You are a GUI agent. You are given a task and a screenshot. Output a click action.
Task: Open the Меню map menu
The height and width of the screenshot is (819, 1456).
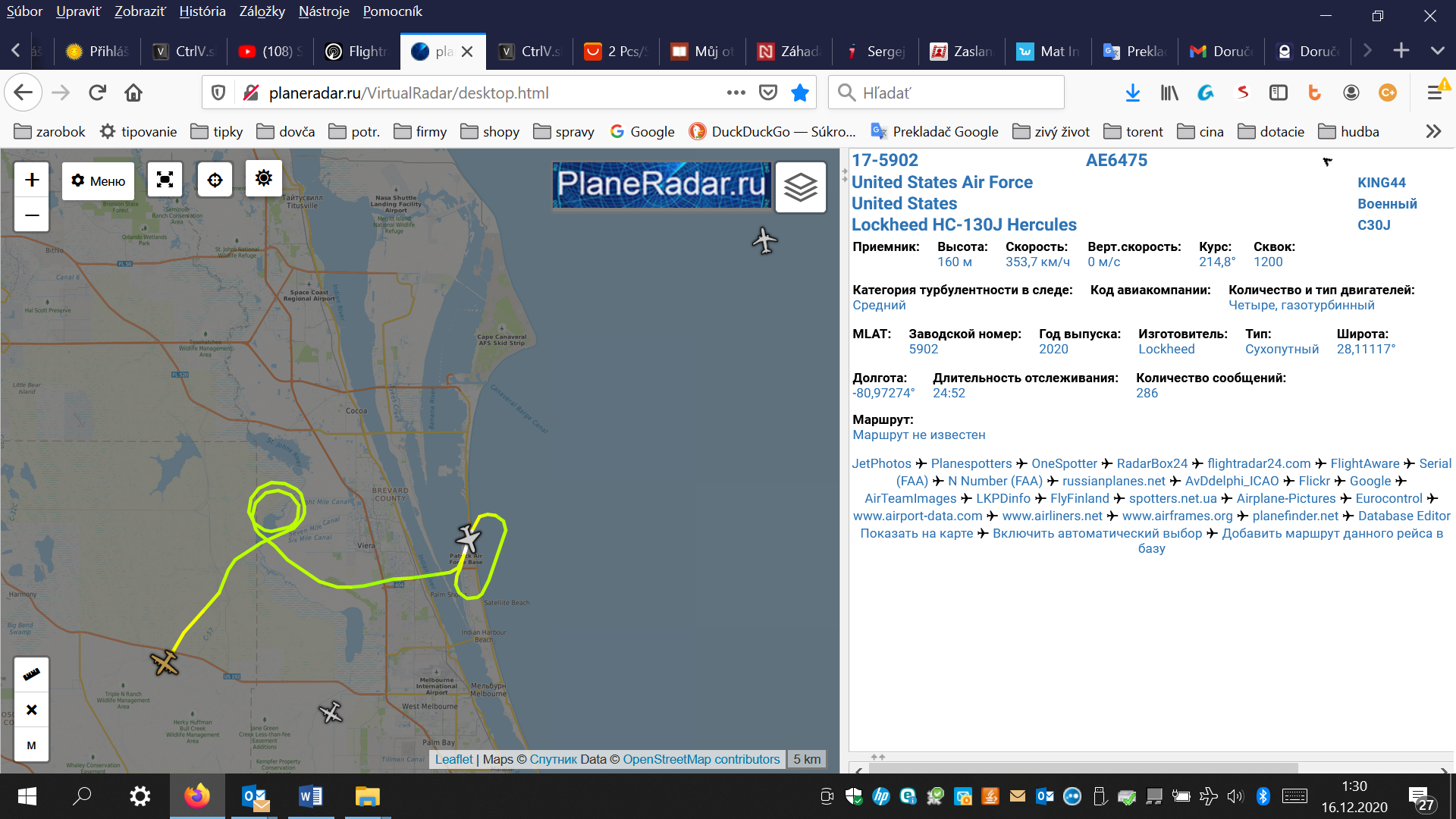coord(99,180)
